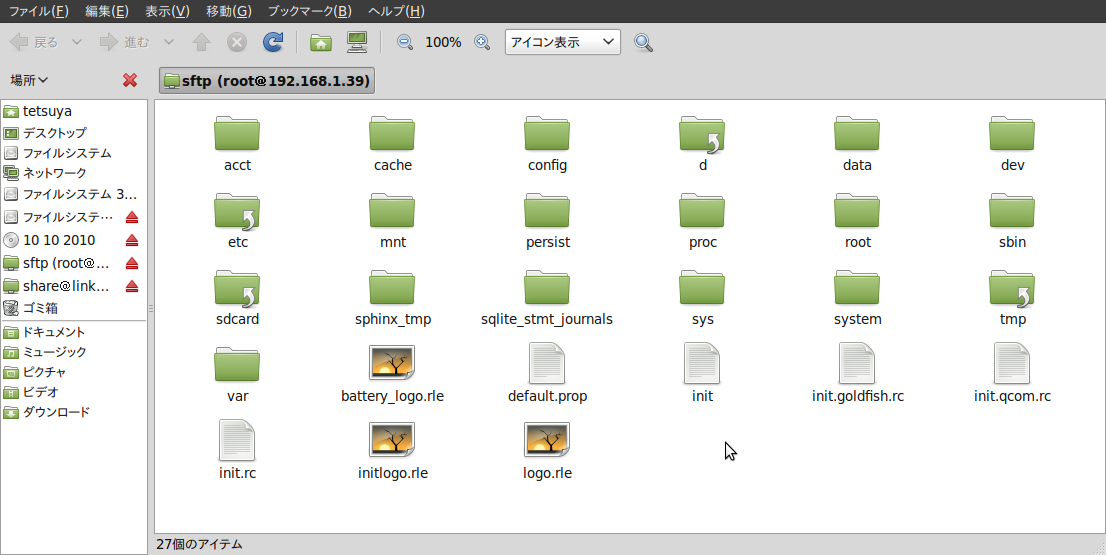The width and height of the screenshot is (1106, 555).
Task: Select ビデオ bookmark in sidebar
Action: pyautogui.click(x=73, y=392)
